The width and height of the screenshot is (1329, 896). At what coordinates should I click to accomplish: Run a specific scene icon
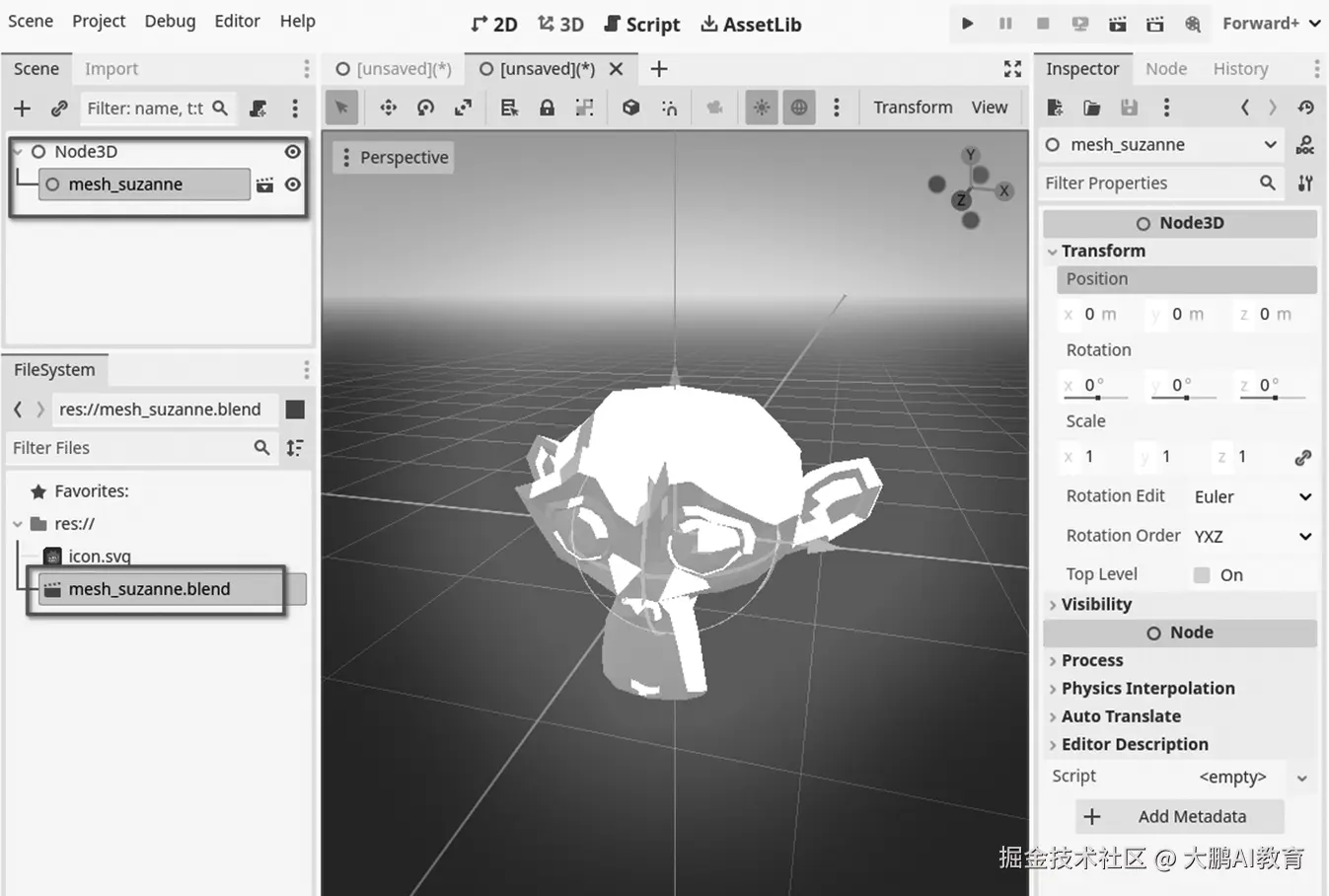coord(1155,23)
